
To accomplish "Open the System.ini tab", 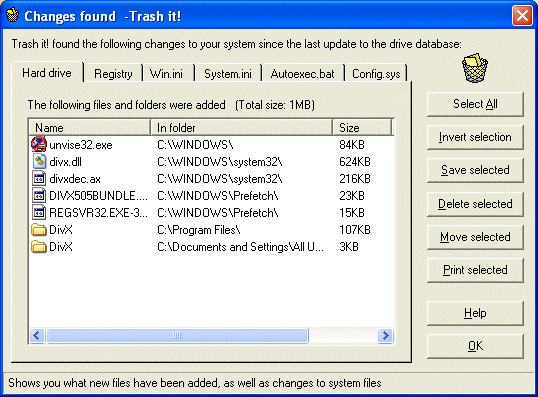I will point(228,74).
